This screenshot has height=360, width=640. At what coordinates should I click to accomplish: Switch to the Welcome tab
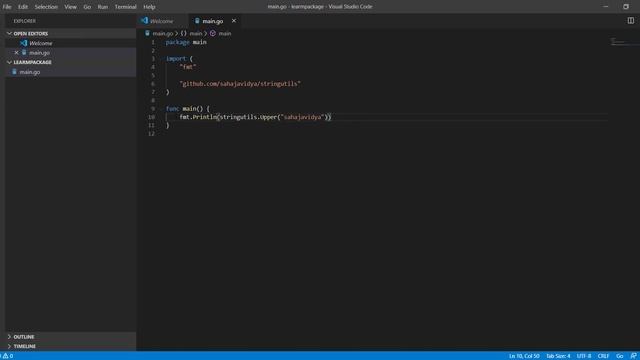(x=162, y=21)
